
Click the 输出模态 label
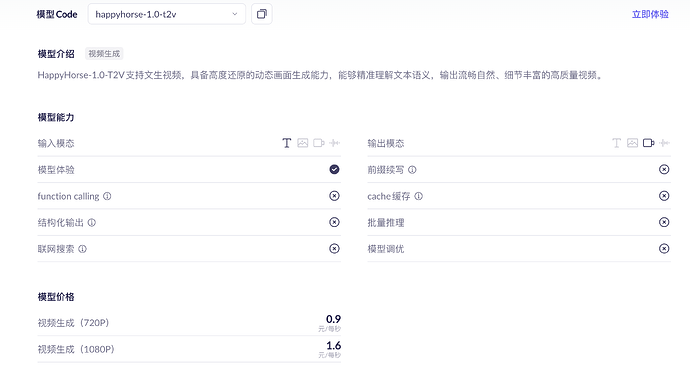click(386, 143)
